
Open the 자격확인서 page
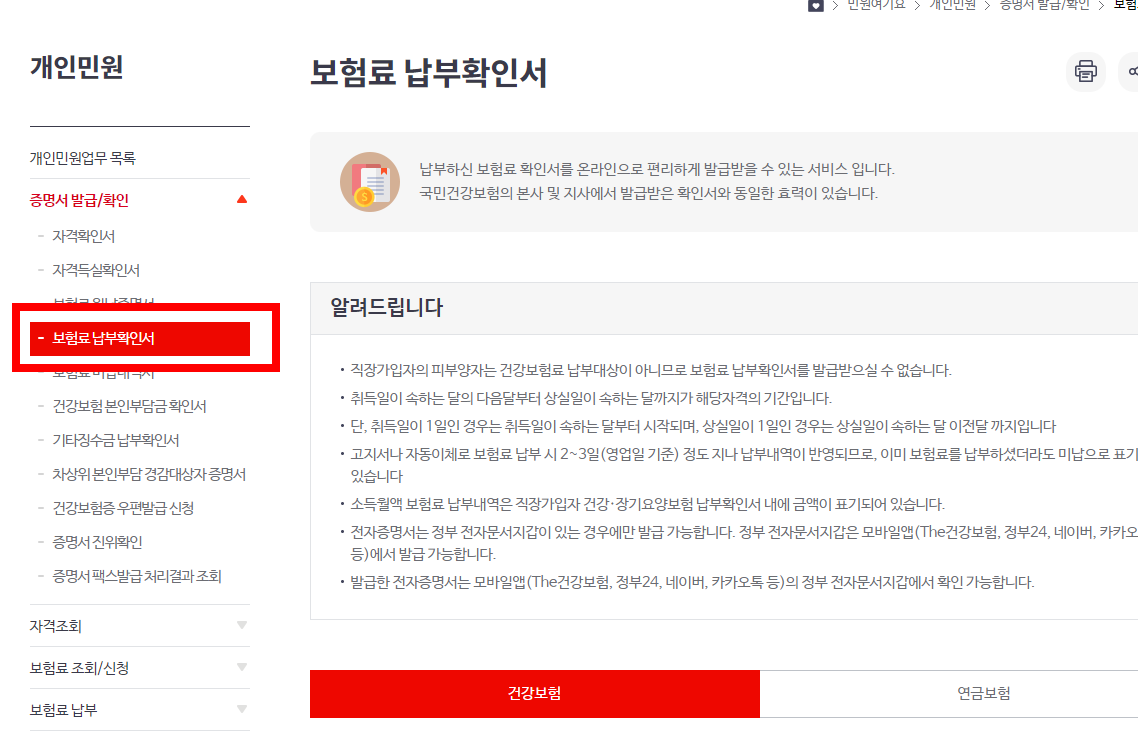[x=84, y=237]
